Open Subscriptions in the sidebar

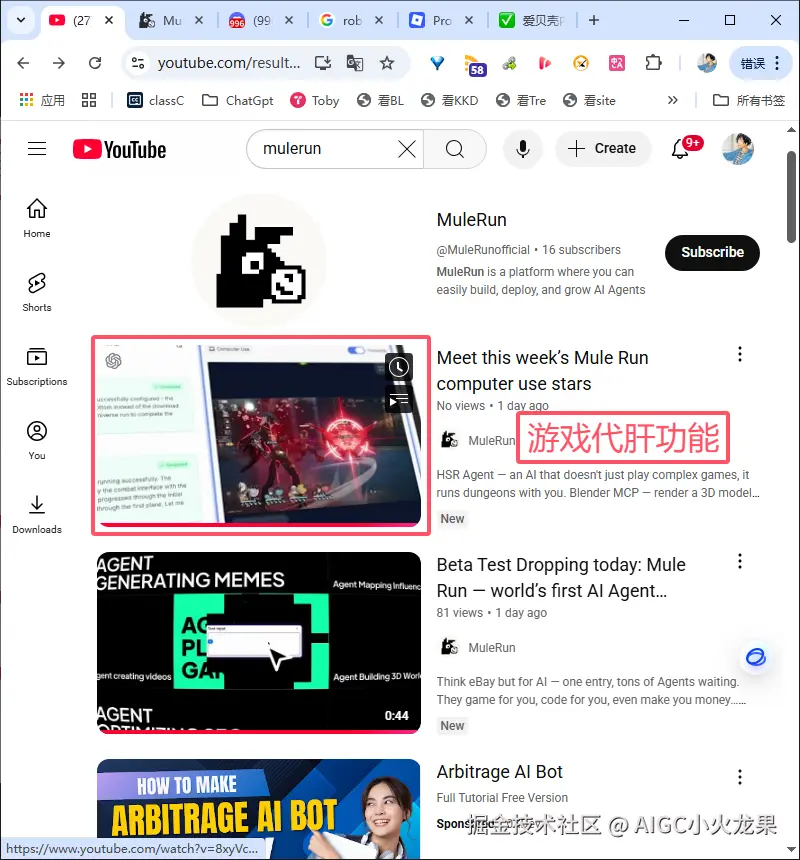coord(37,366)
